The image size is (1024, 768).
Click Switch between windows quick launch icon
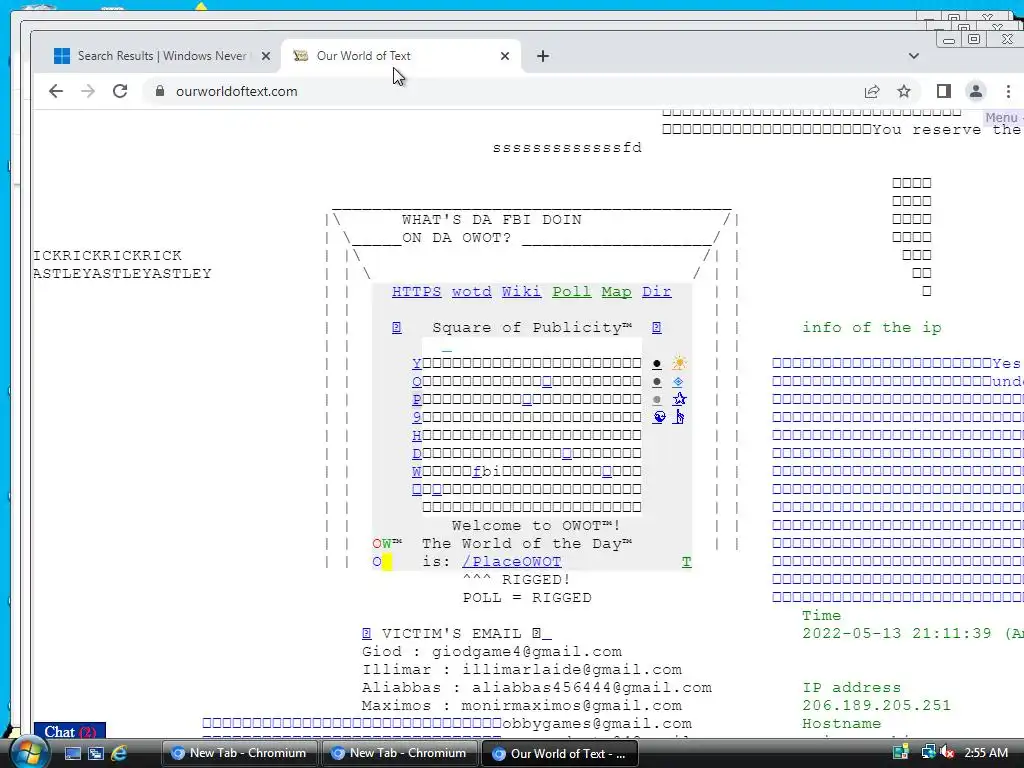pos(96,753)
